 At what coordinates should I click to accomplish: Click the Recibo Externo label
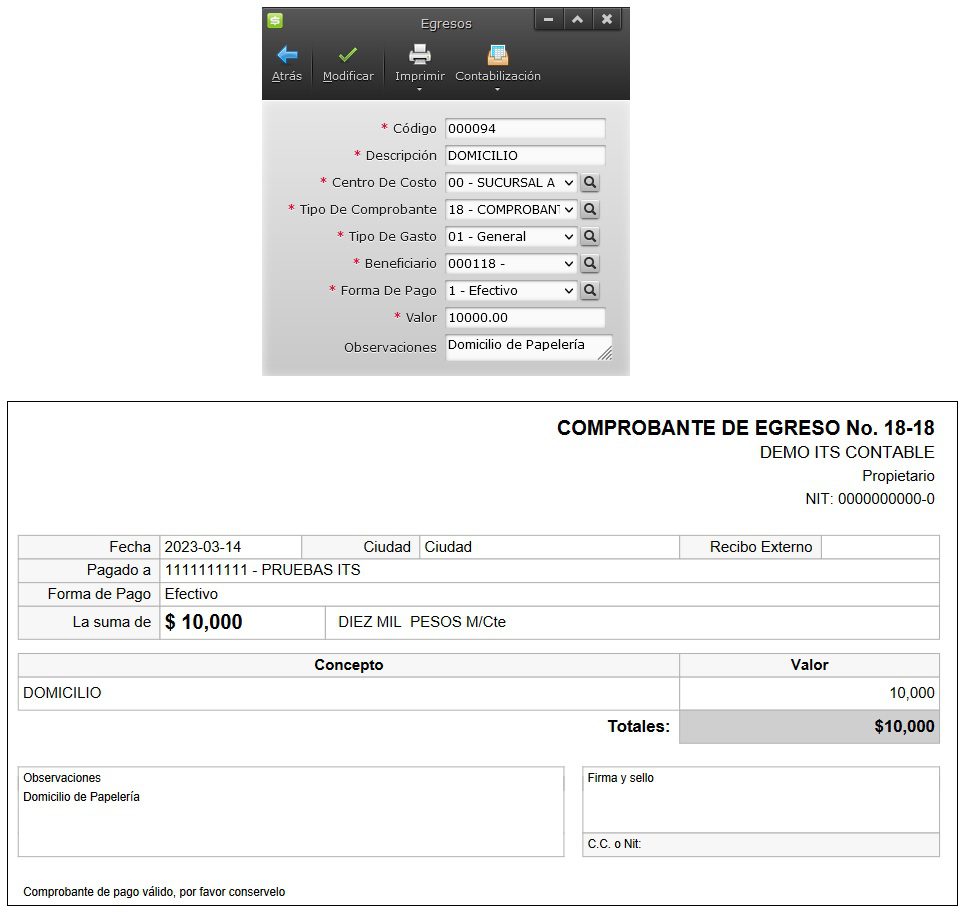pyautogui.click(x=761, y=547)
